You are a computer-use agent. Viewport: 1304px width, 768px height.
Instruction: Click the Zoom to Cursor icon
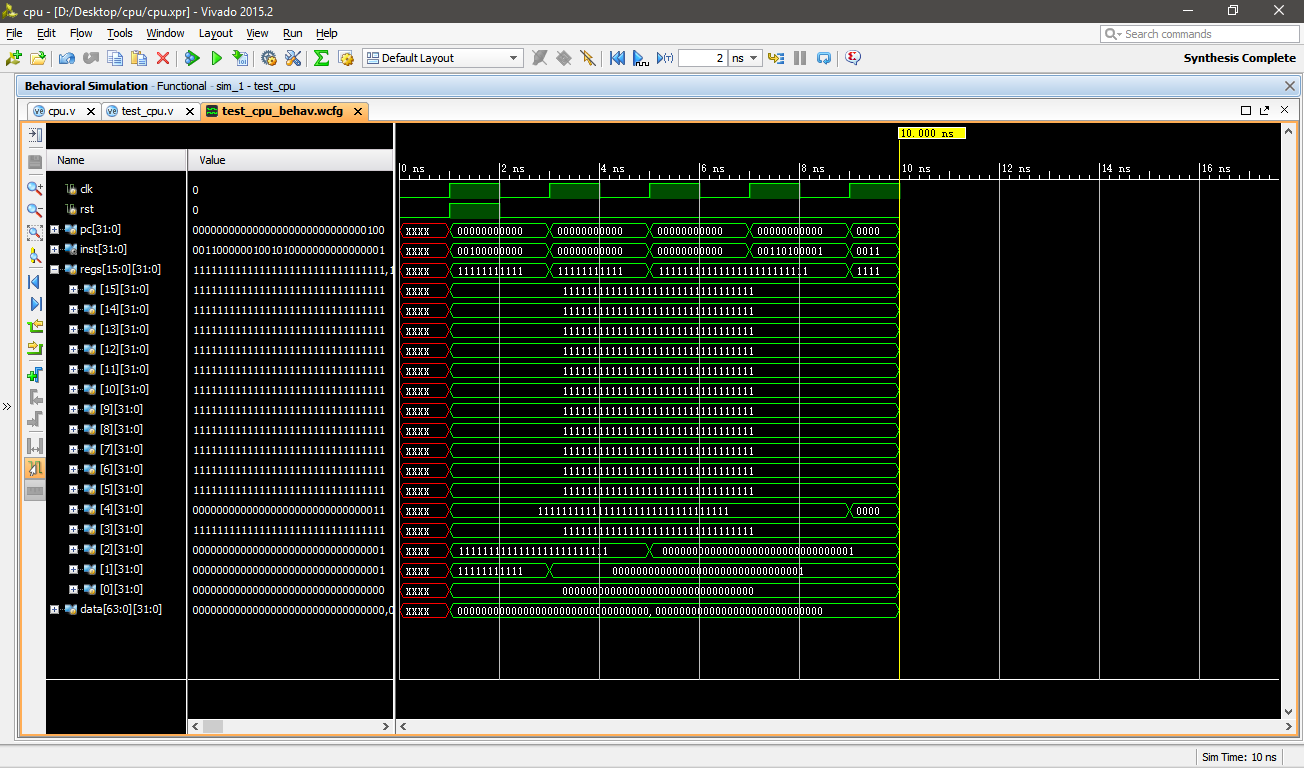(x=35, y=256)
